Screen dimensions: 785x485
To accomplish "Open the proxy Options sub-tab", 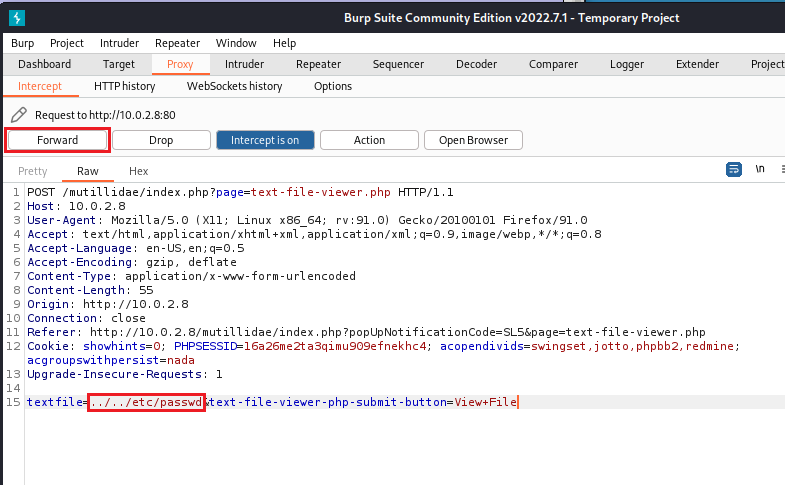I will coord(333,86).
